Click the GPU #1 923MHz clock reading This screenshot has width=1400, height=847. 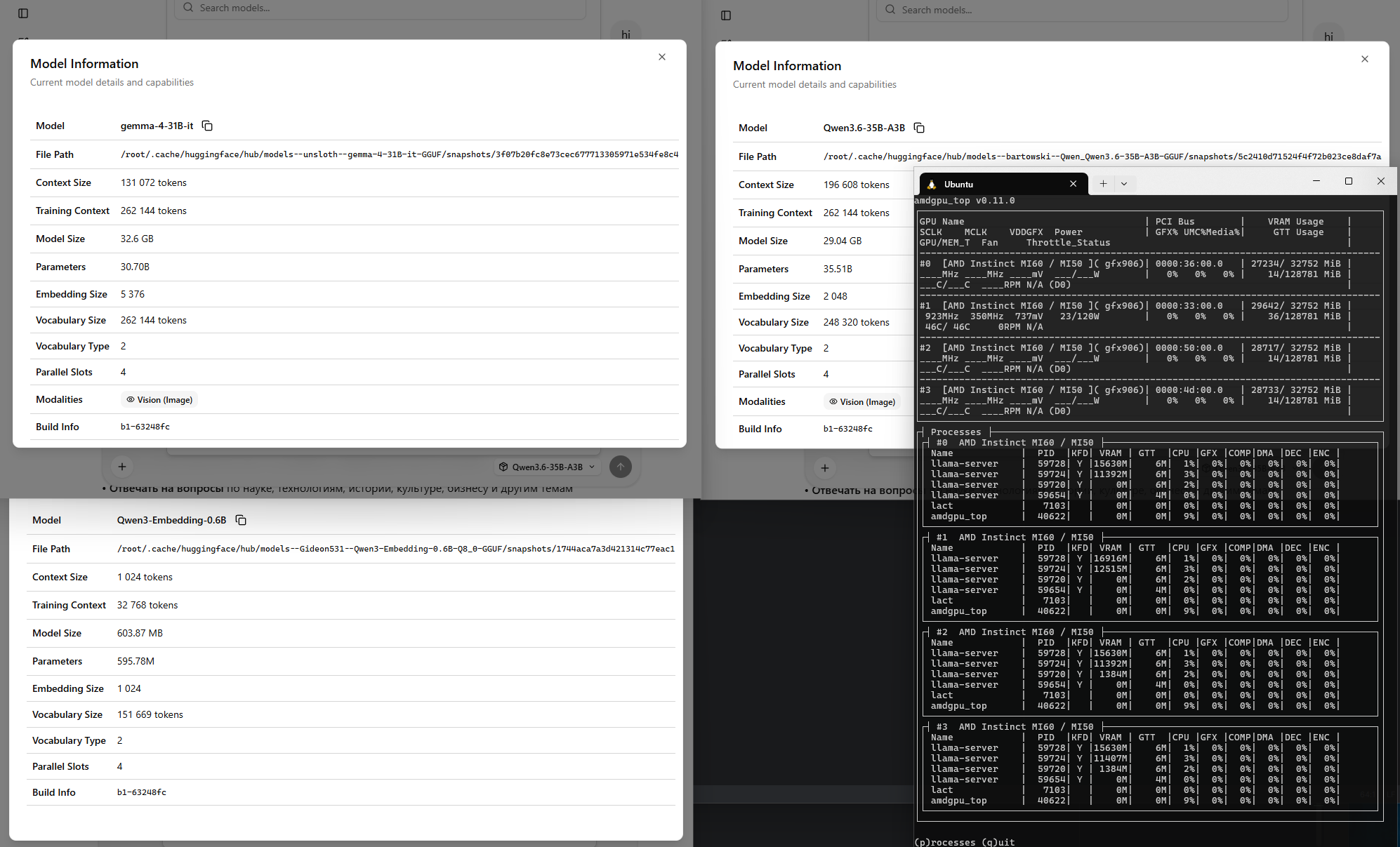pos(942,316)
